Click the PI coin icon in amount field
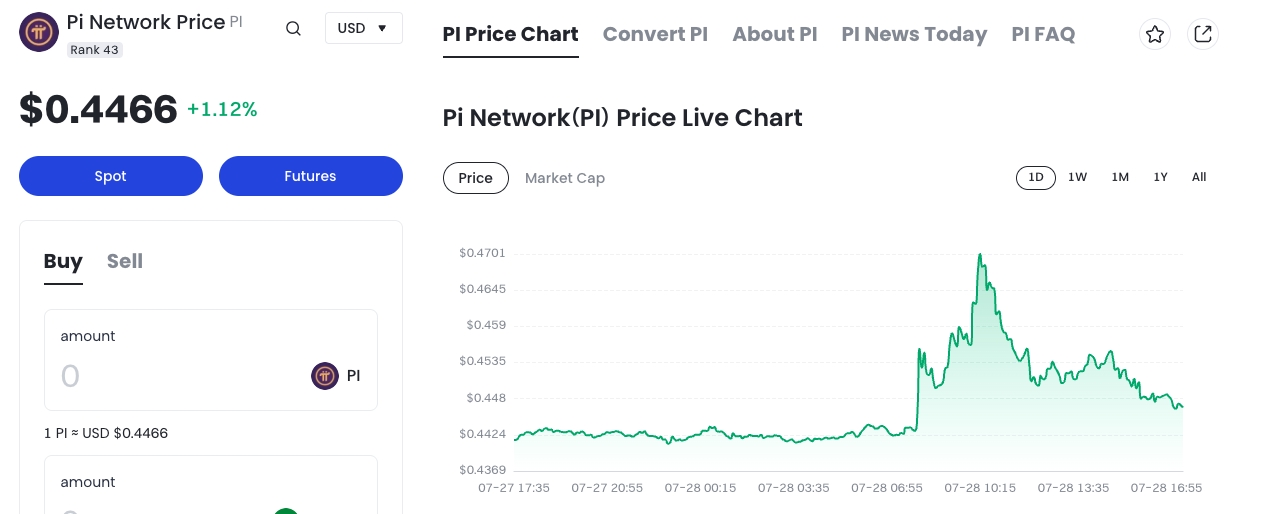This screenshot has height=514, width=1264. click(x=325, y=376)
